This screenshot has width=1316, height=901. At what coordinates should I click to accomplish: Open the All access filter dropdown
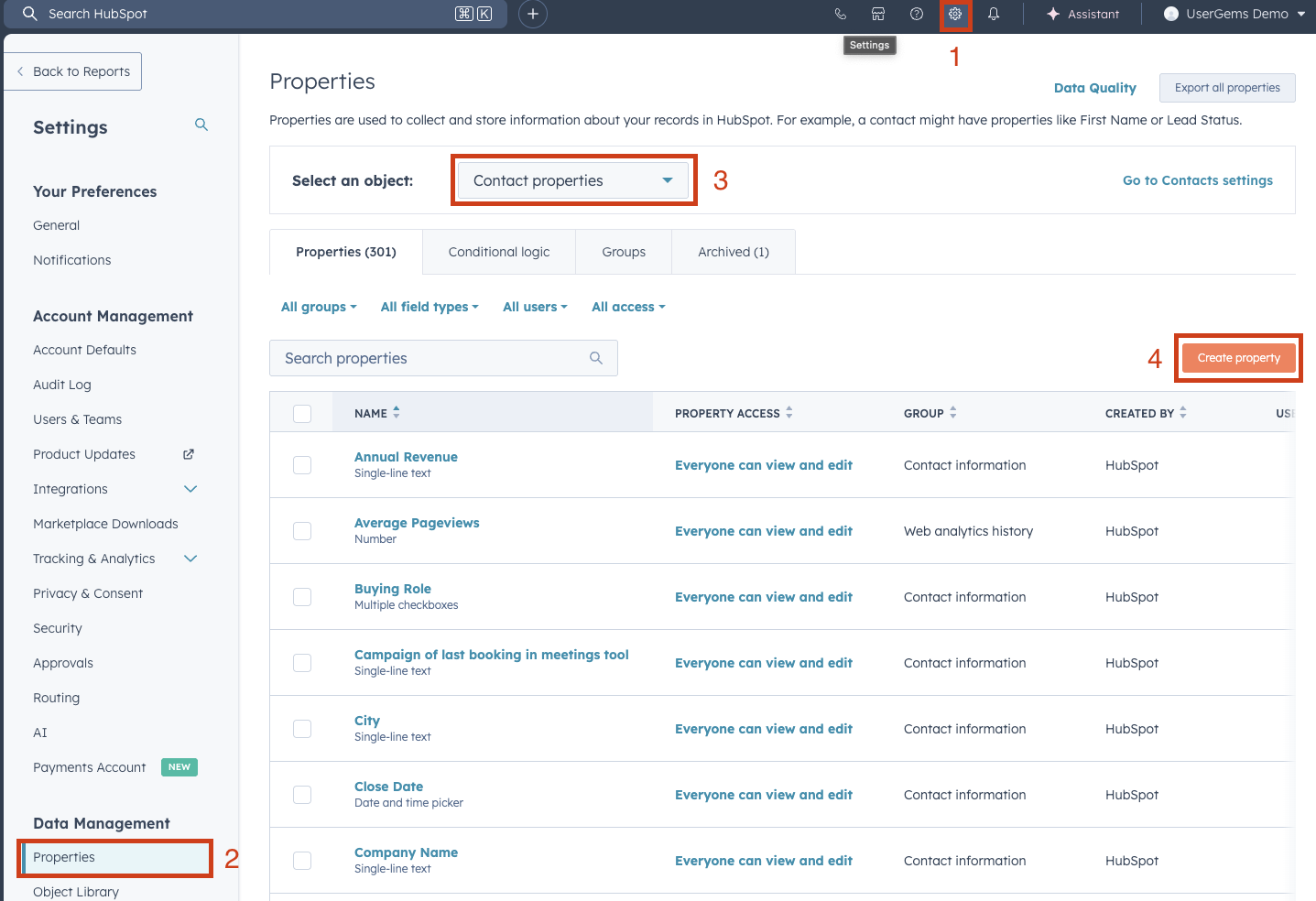(628, 307)
